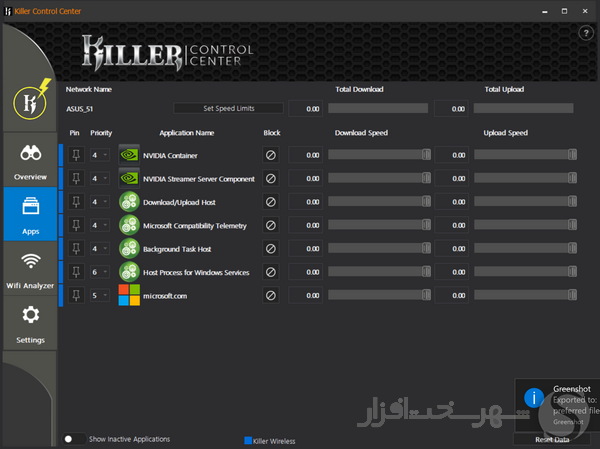
Task: Click Total Download value field
Action: pos(305,109)
